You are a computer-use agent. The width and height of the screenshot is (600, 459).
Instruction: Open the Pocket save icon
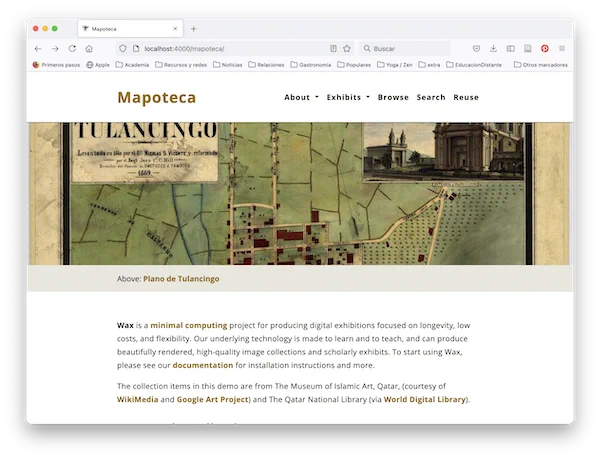click(x=476, y=49)
